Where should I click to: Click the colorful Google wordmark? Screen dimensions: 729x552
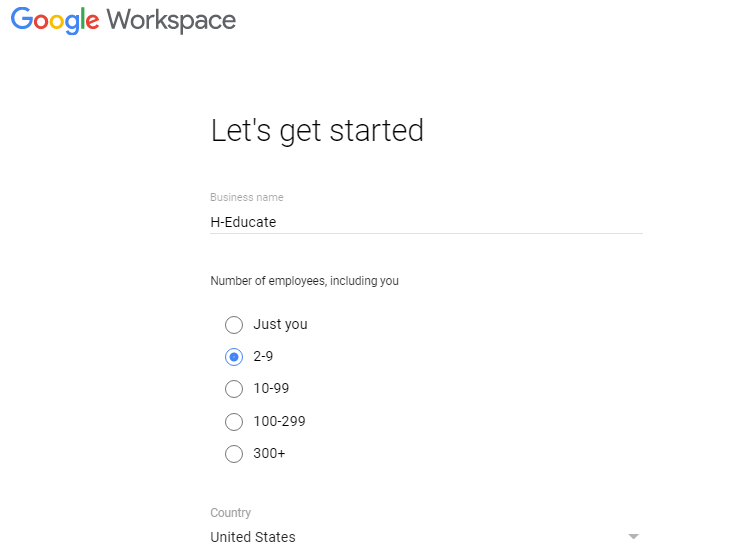tap(55, 20)
